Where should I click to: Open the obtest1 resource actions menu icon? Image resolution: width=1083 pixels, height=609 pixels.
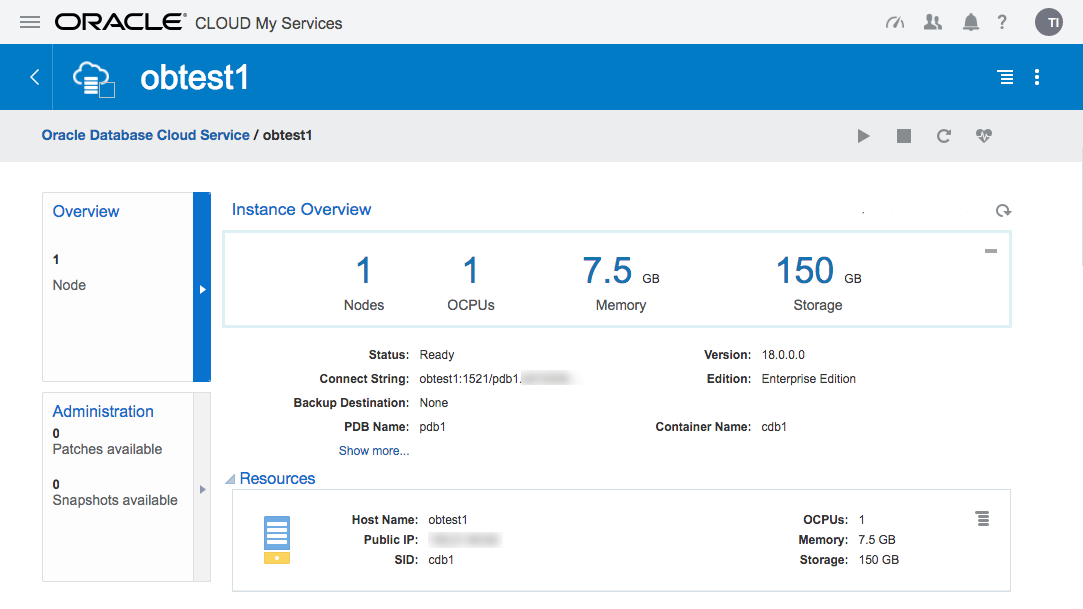coord(982,519)
